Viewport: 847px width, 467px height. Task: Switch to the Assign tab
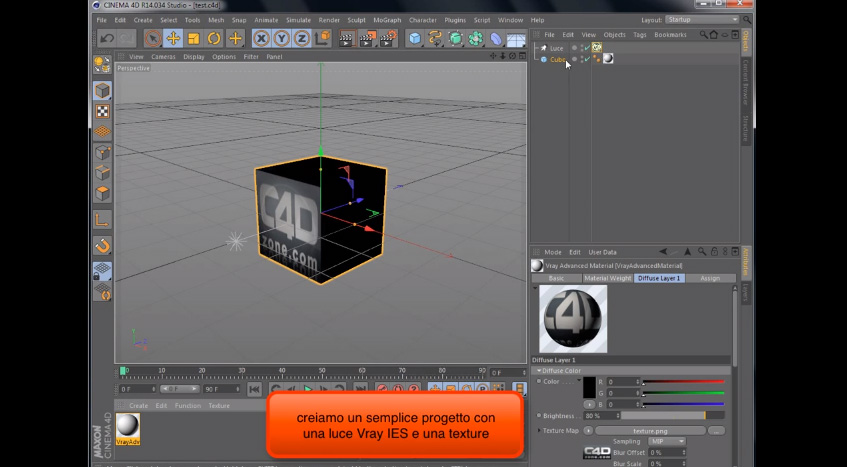(x=710, y=278)
